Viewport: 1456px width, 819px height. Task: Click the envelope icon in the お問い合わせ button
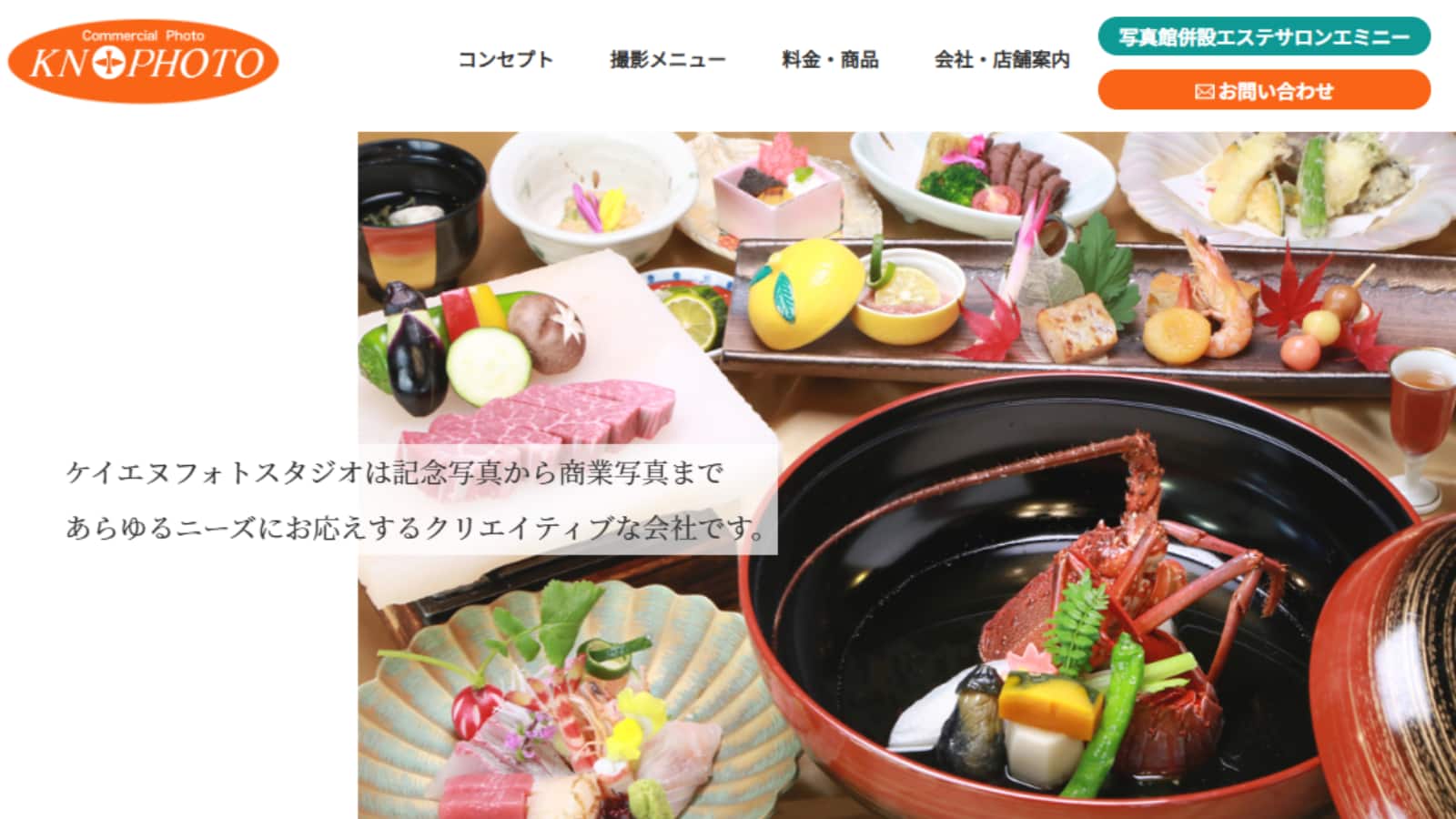tap(1204, 91)
